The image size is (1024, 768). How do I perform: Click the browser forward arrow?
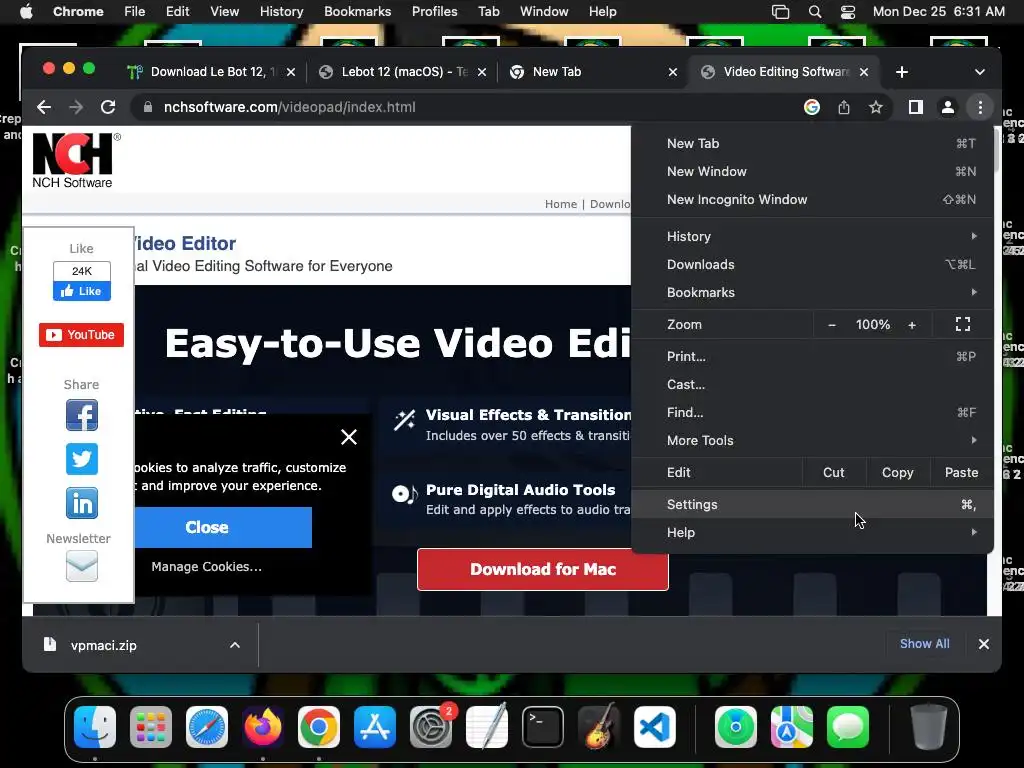point(76,107)
